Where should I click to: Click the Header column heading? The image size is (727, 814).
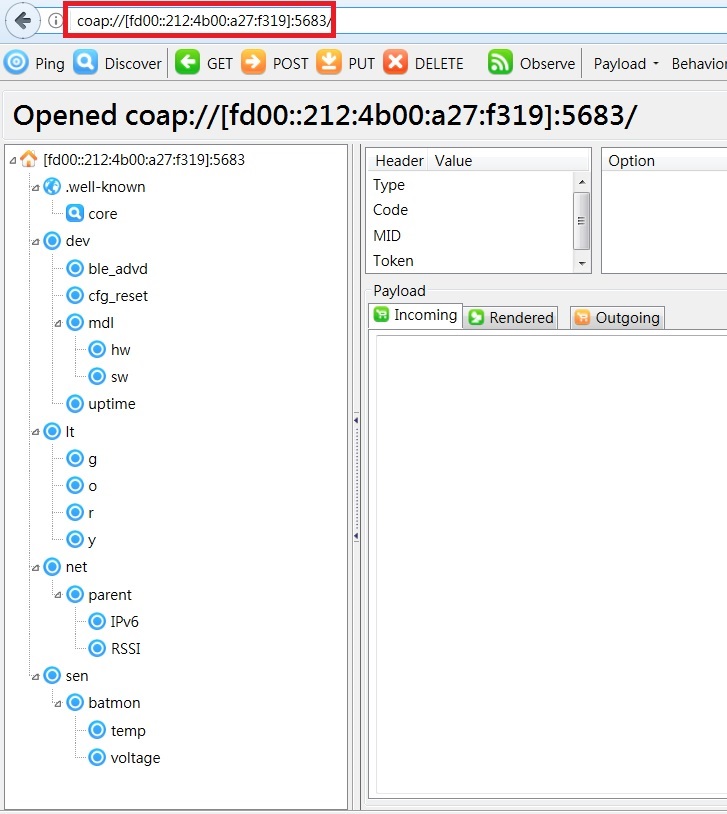(398, 161)
